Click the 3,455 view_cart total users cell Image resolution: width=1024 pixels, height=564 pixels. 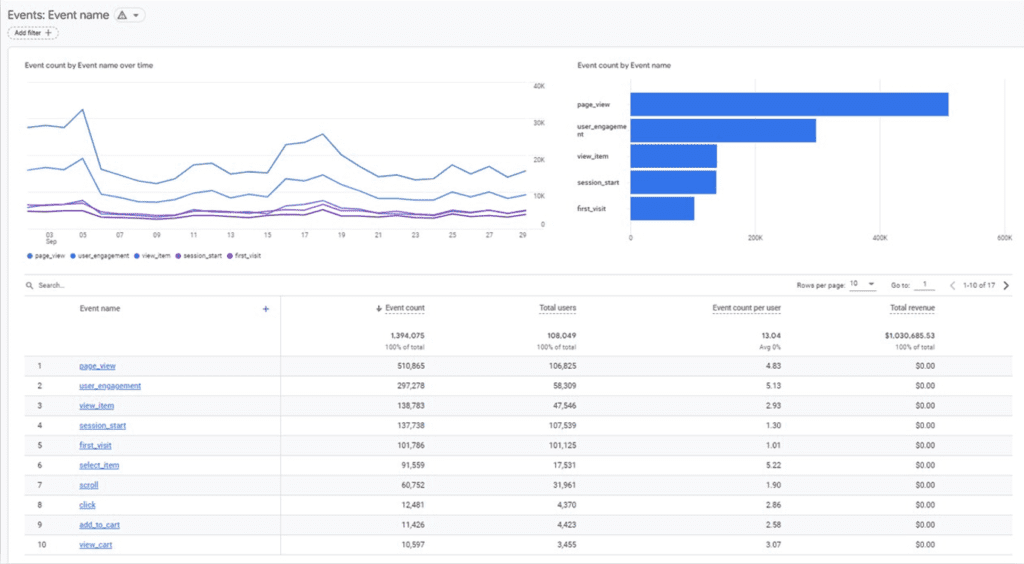coord(566,545)
